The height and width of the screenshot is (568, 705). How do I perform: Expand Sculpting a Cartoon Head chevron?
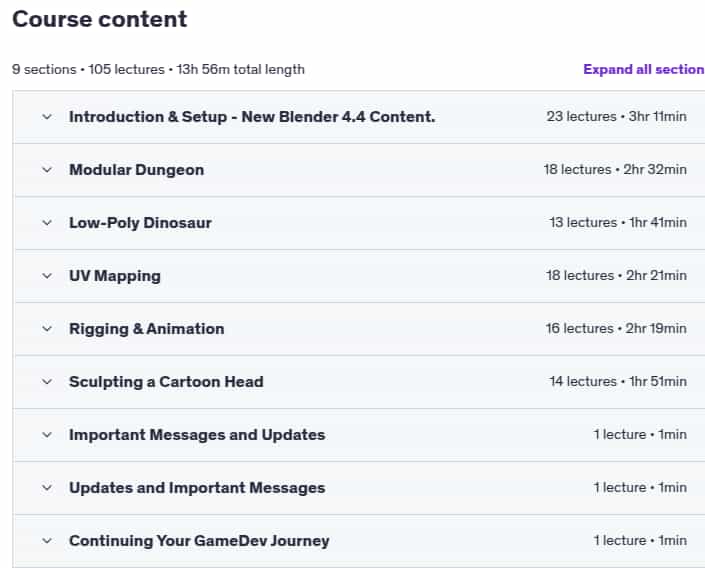pyautogui.click(x=47, y=382)
